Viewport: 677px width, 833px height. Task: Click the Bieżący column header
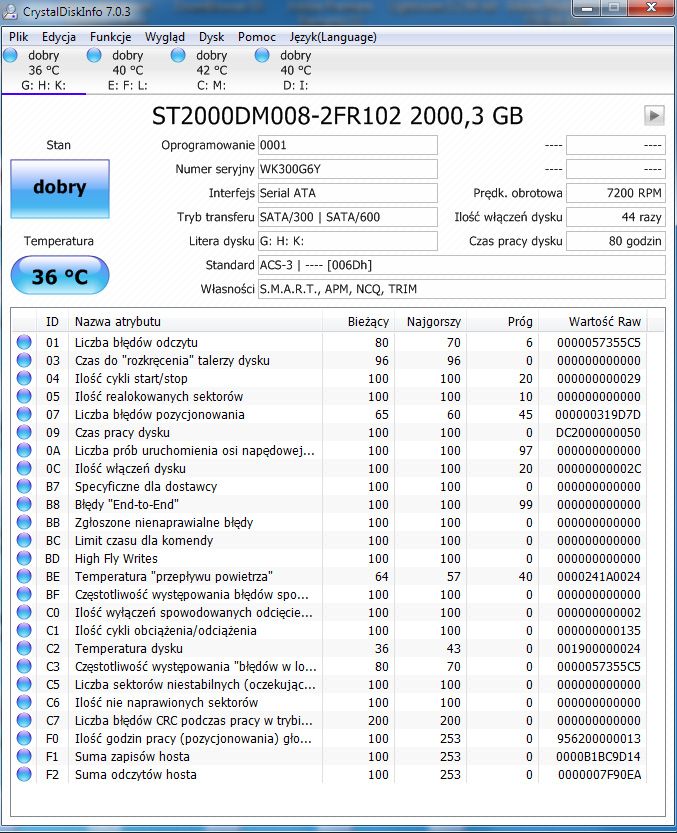coord(359,321)
